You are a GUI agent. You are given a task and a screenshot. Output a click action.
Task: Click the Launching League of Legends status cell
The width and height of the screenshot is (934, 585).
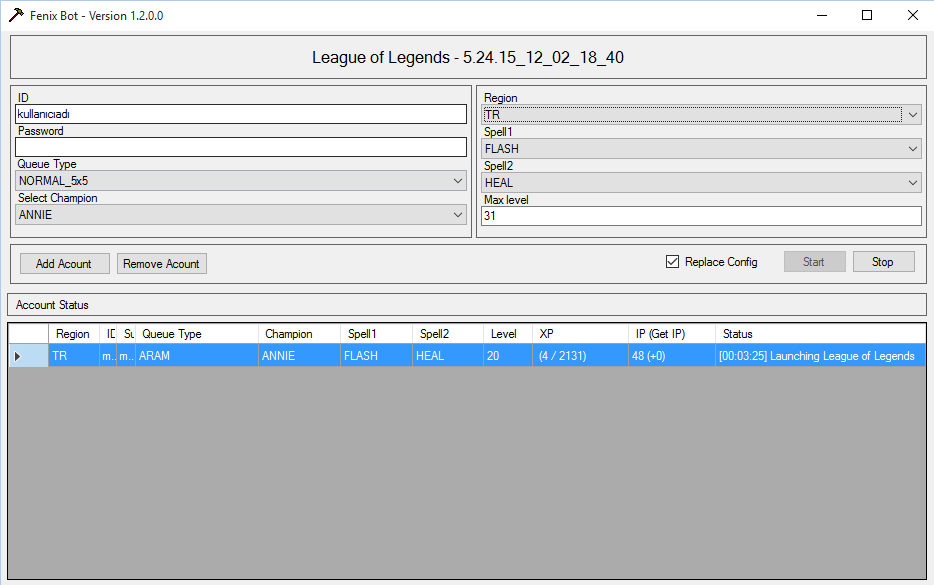pyautogui.click(x=821, y=356)
